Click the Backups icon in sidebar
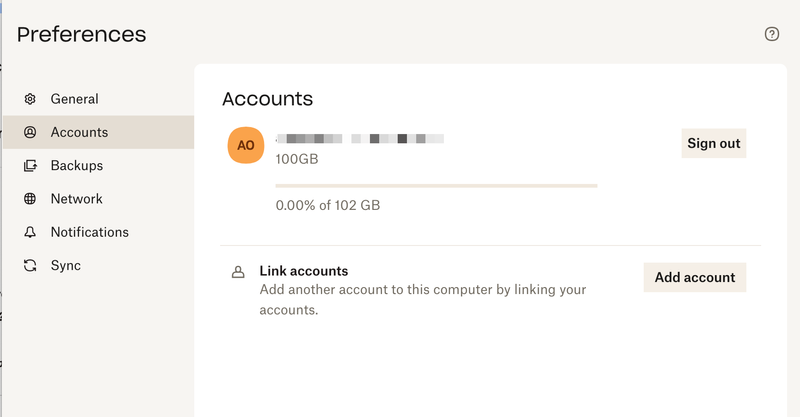The image size is (800, 417). [30, 166]
